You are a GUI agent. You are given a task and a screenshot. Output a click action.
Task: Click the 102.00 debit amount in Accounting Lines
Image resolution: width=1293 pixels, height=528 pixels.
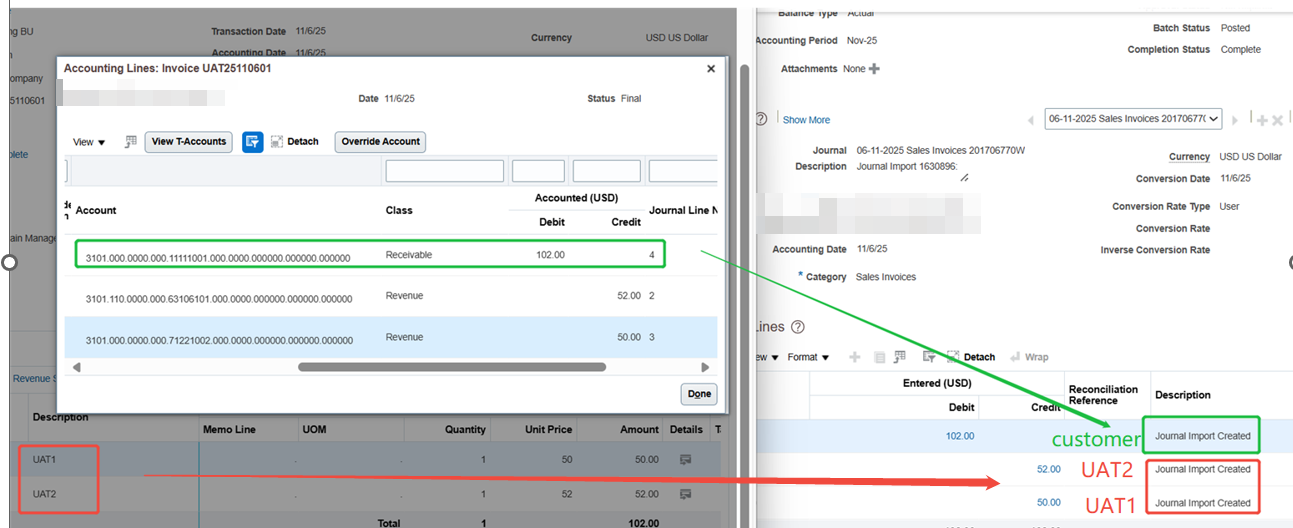tap(550, 255)
